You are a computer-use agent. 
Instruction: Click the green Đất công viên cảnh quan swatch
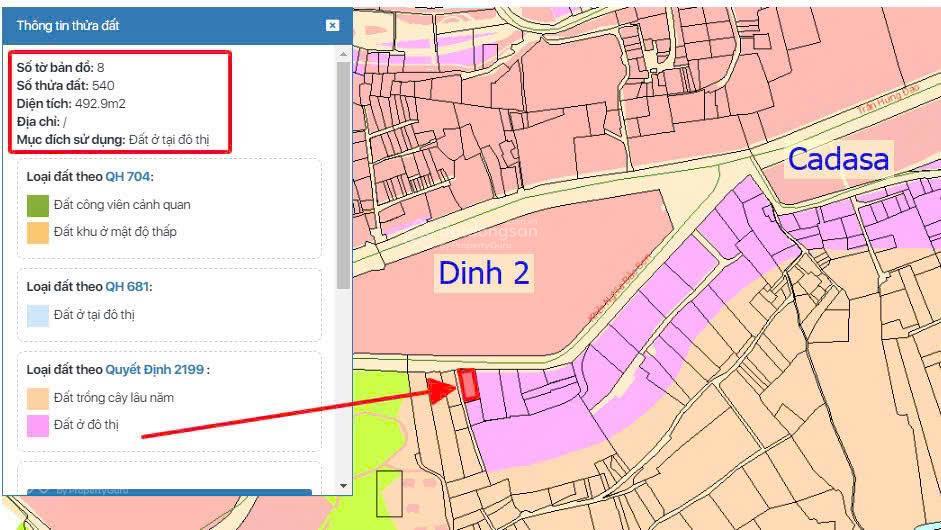coord(38,205)
